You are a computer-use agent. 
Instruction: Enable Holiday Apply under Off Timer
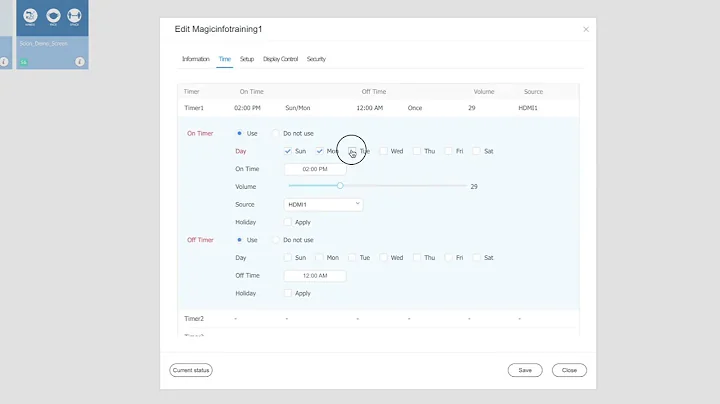point(288,293)
